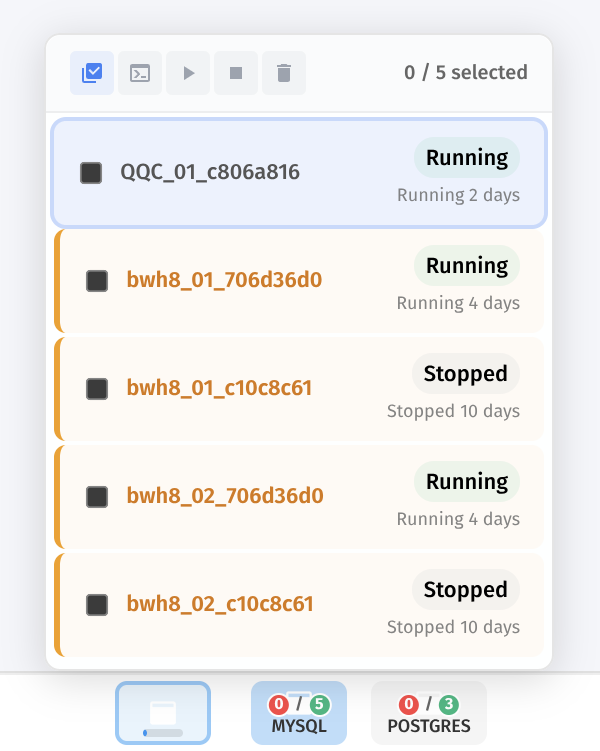The width and height of the screenshot is (600, 751).
Task: Switch to the POSTGRES tab
Action: tap(428, 714)
